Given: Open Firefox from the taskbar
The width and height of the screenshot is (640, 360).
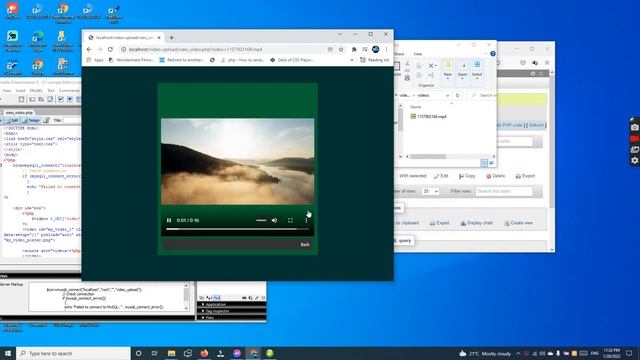Looking at the screenshot, I should [204, 353].
